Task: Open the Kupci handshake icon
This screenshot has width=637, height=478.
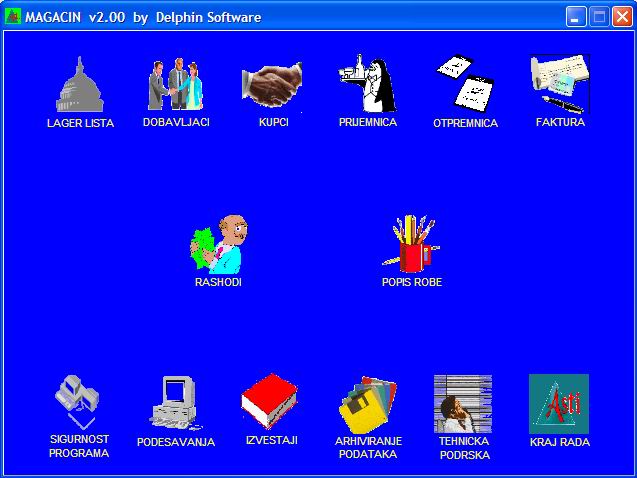Action: tap(272, 84)
